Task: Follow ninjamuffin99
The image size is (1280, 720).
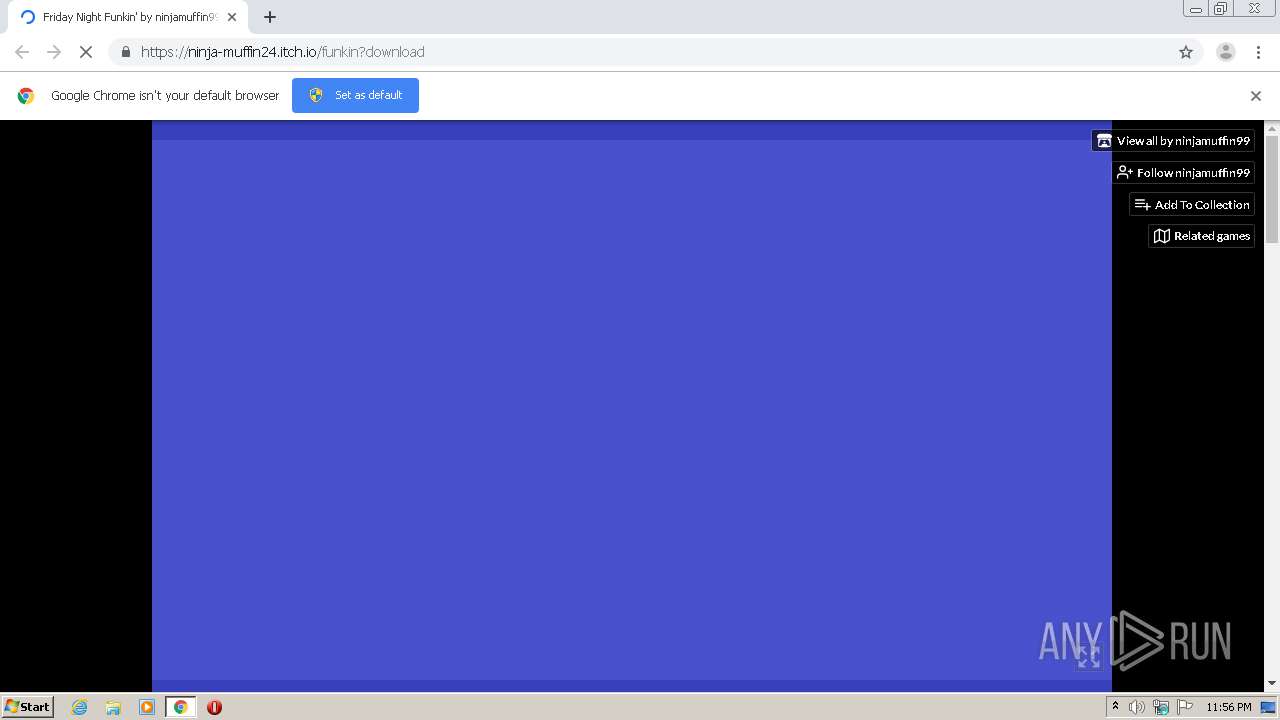Action: [1184, 173]
